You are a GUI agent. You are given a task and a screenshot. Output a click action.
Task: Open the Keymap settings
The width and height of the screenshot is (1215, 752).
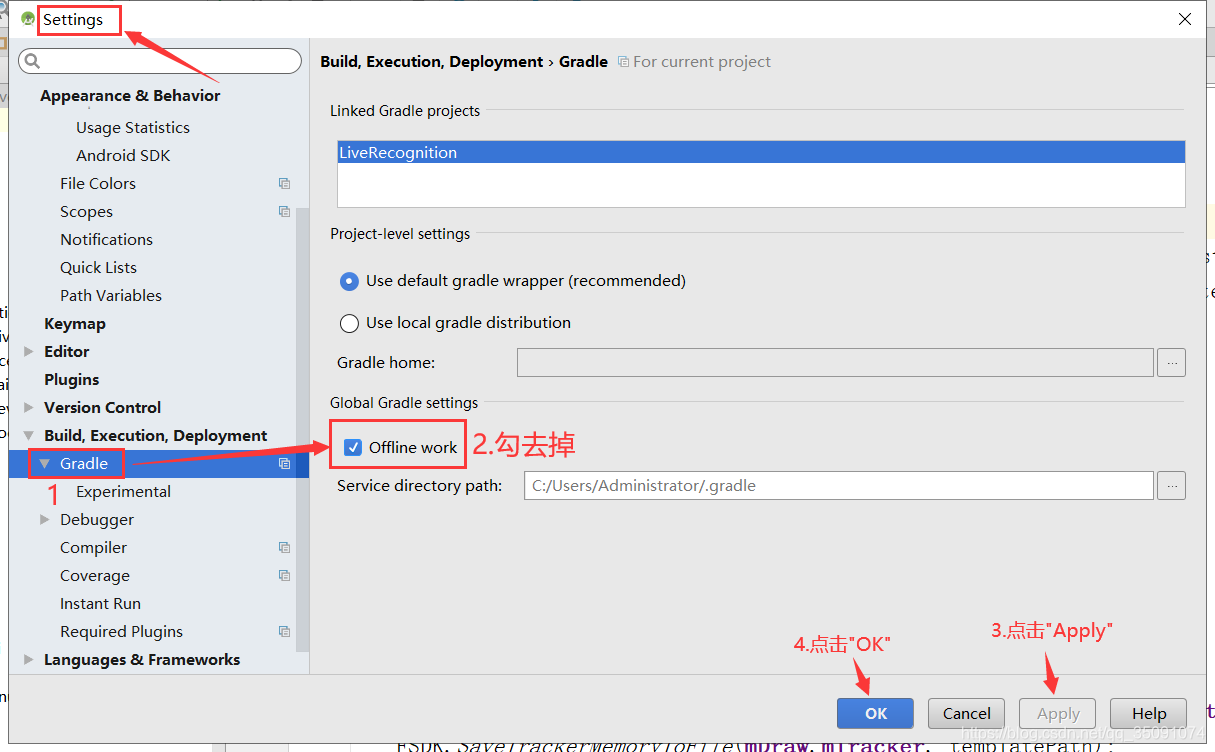tap(75, 323)
